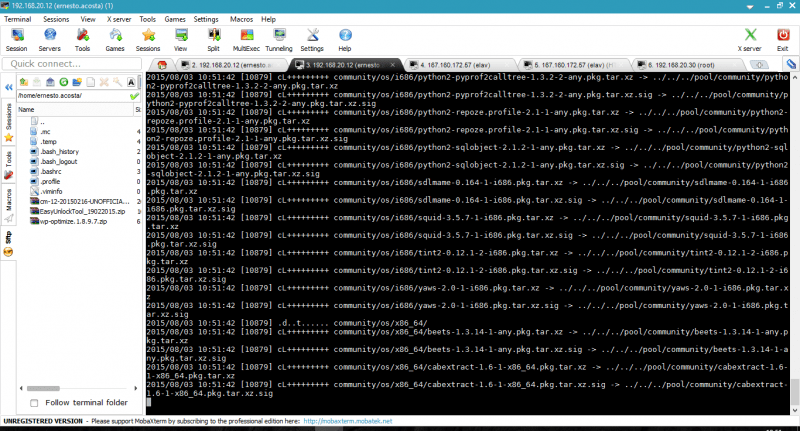Click the Split terminal icon
800x431 pixels.
coord(213,39)
